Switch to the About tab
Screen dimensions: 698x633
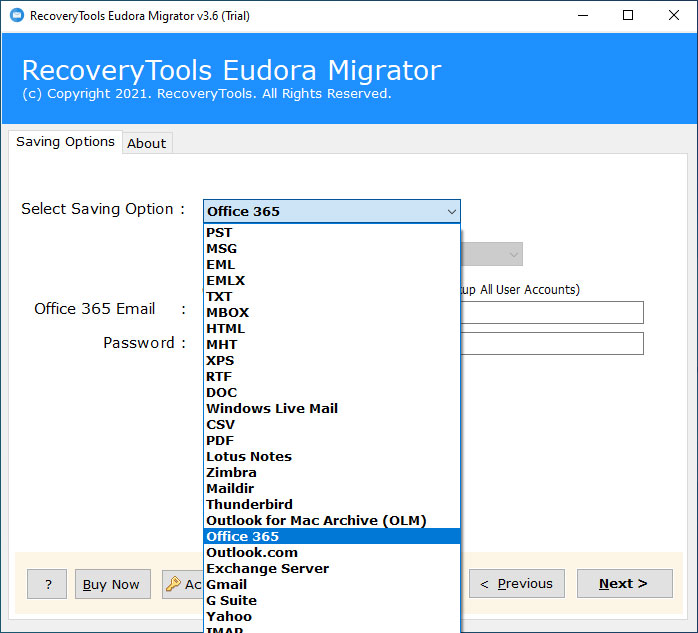pos(146,143)
